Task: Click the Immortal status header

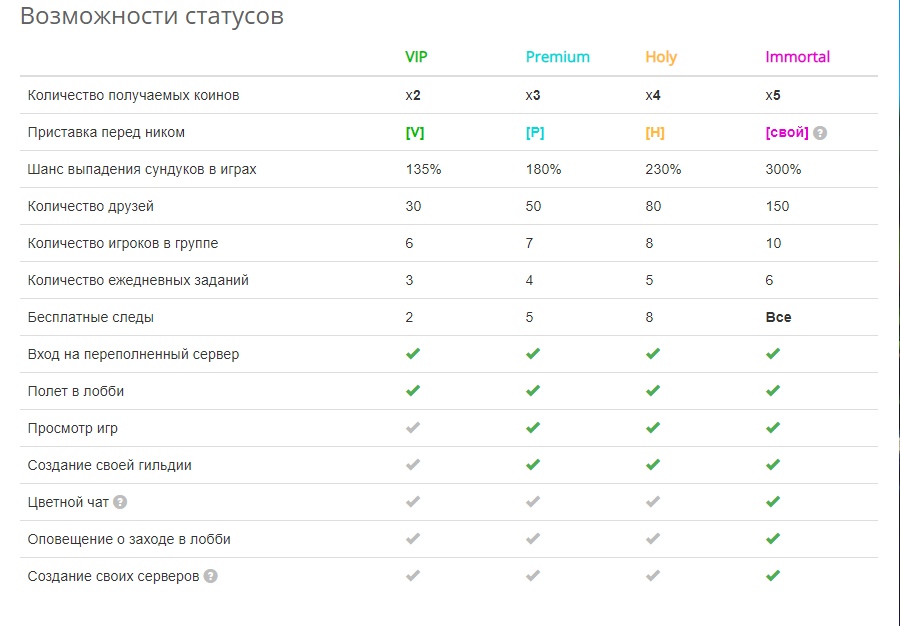Action: point(798,57)
